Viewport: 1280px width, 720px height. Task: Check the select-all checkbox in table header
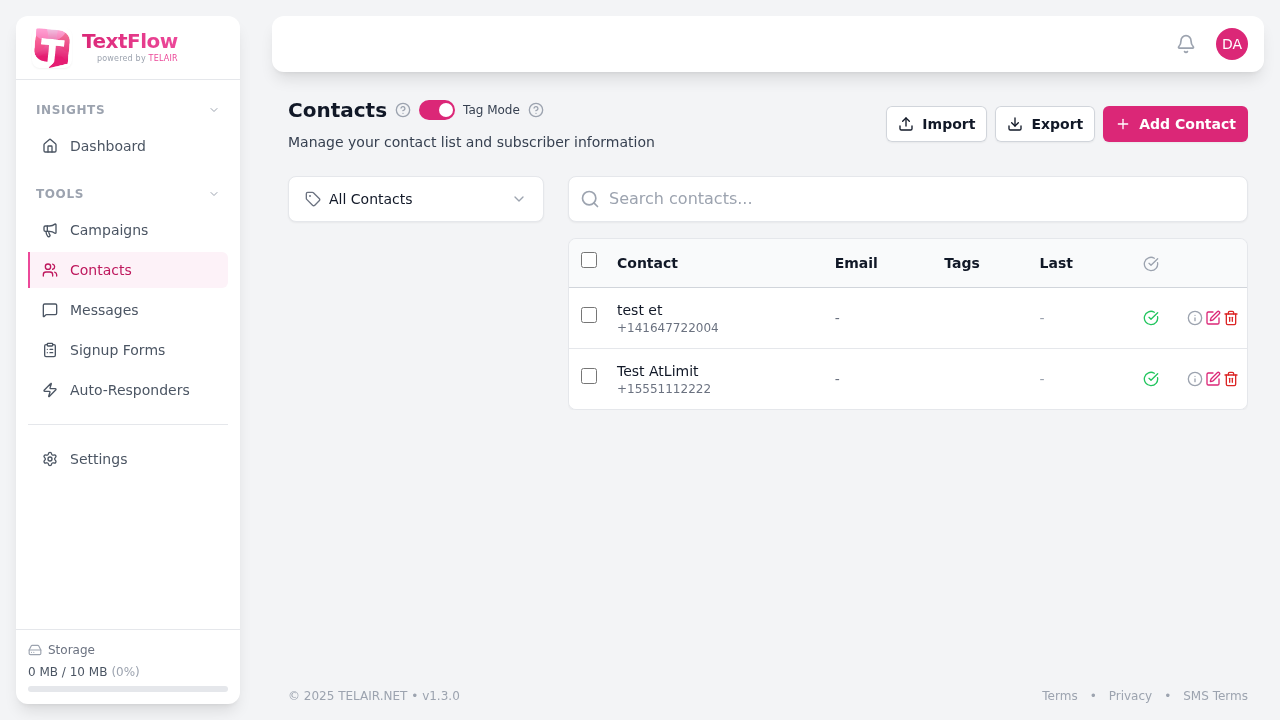[589, 260]
